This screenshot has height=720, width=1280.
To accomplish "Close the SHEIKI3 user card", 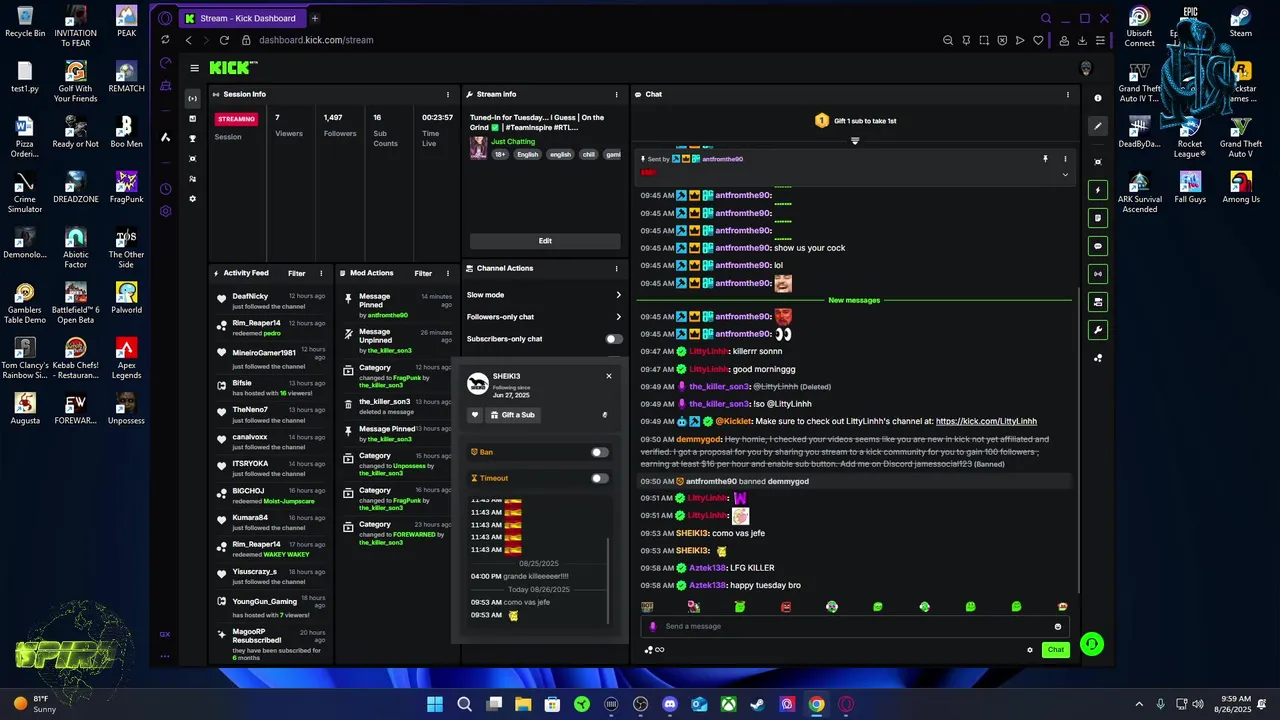I will [x=608, y=376].
